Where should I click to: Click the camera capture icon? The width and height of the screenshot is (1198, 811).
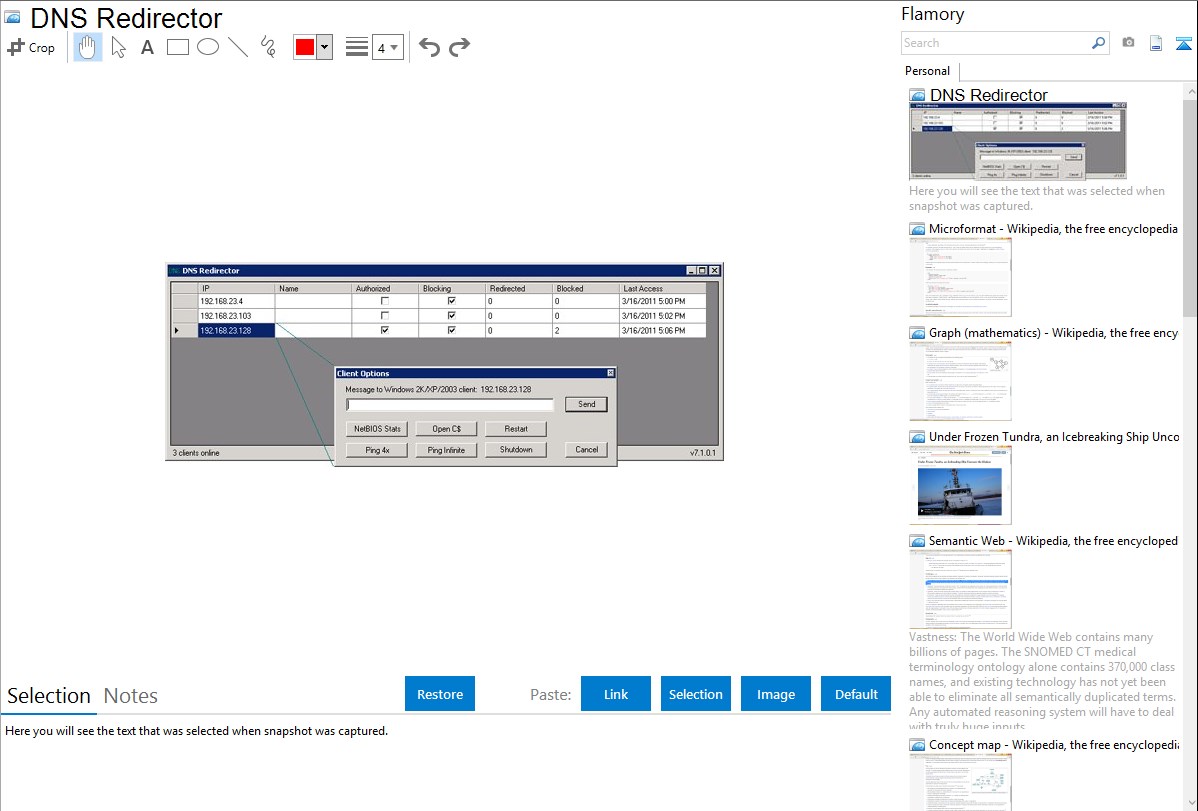coord(1128,43)
